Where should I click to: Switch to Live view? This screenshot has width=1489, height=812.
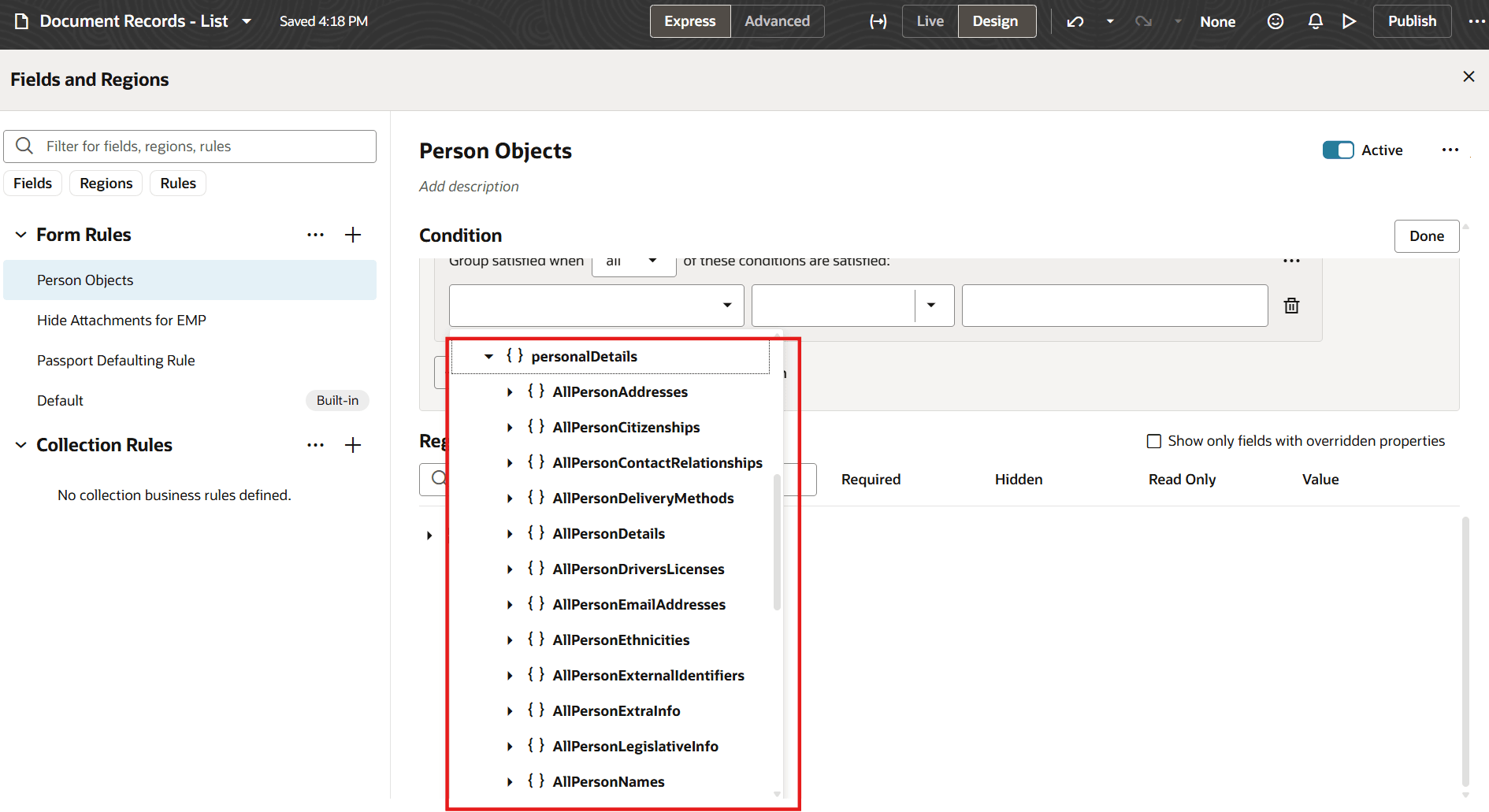coord(930,21)
